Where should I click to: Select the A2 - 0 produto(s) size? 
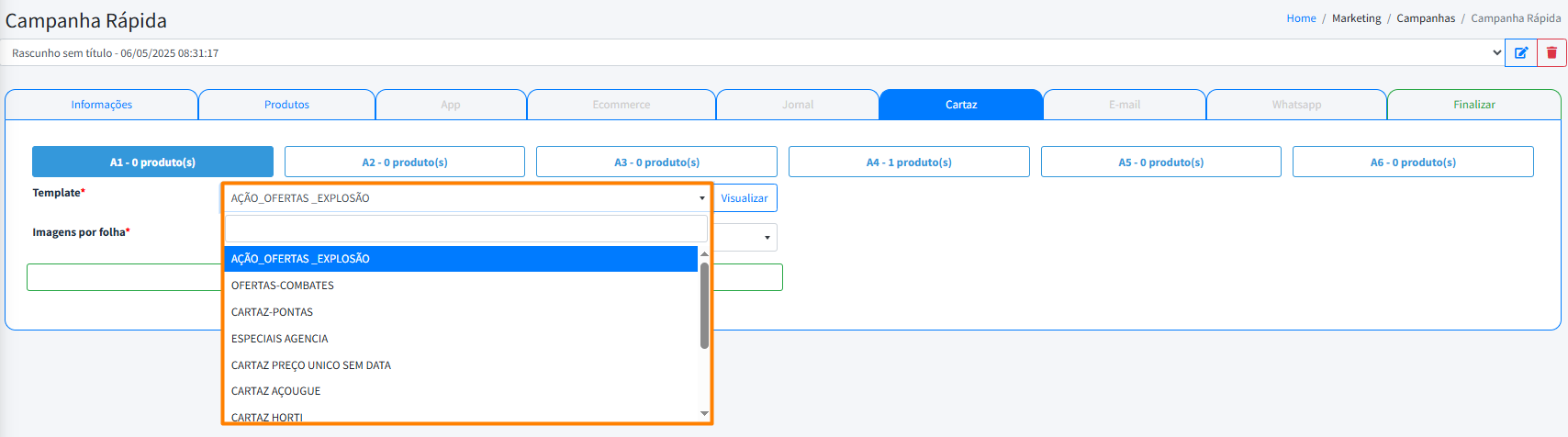point(405,162)
